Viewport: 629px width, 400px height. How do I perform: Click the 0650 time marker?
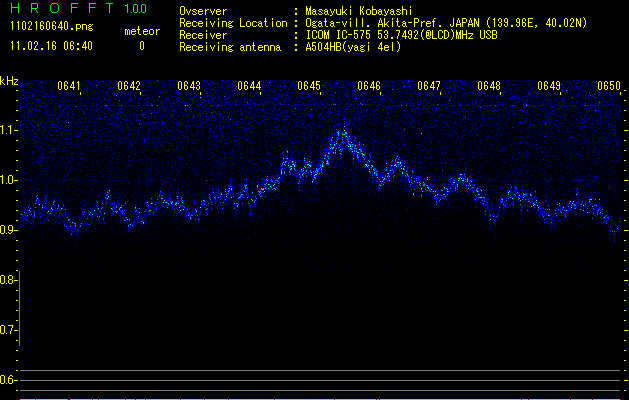point(609,86)
